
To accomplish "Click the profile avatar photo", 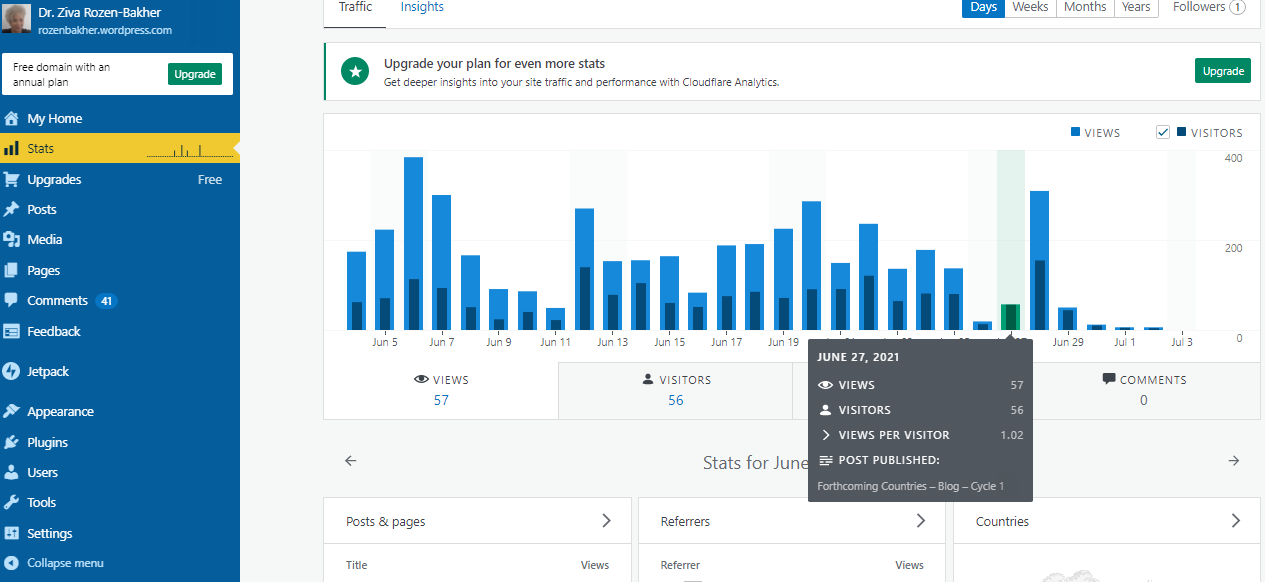I will [15, 21].
